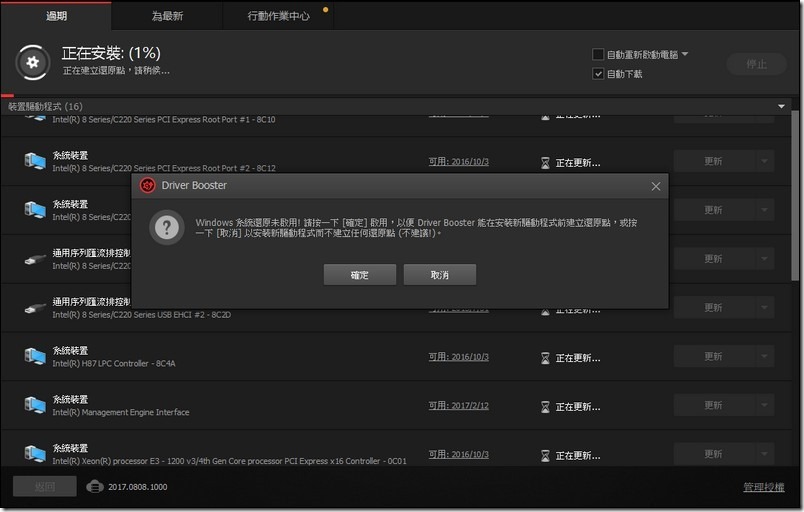Click text Intel(R) Management Engine Interface
Viewport: 804px width, 512px height.
pyautogui.click(x=120, y=412)
